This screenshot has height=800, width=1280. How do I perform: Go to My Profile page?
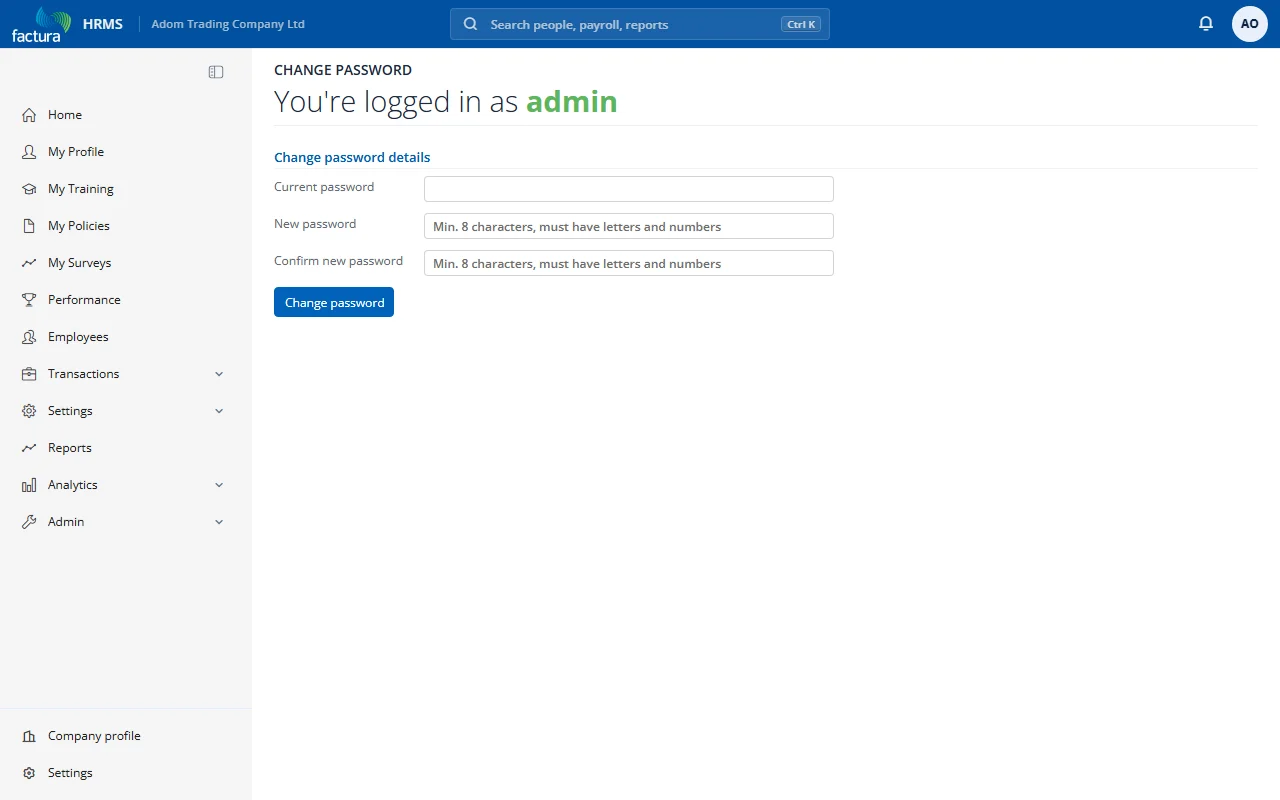126,152
